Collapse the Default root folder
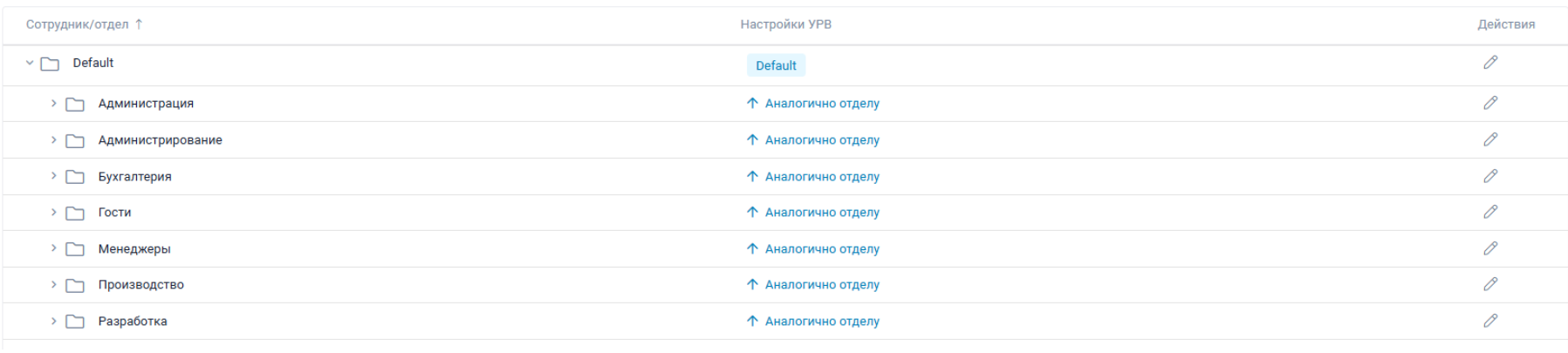 pyautogui.click(x=30, y=63)
